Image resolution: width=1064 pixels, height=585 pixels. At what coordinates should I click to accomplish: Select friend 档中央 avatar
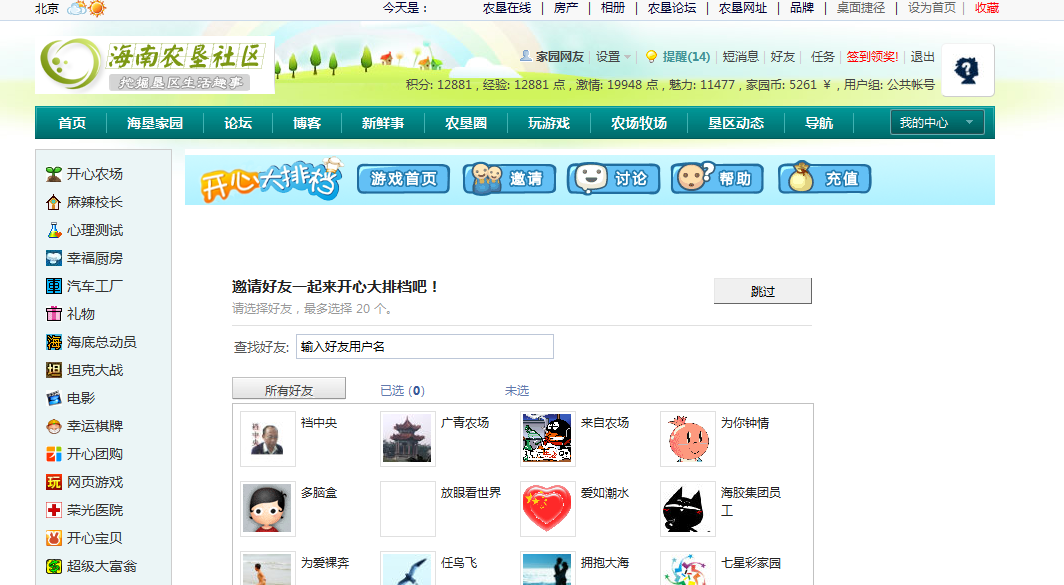268,438
